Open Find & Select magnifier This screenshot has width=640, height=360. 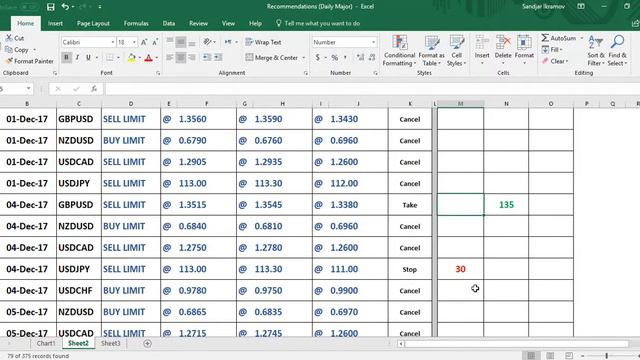pyautogui.click(x=617, y=51)
